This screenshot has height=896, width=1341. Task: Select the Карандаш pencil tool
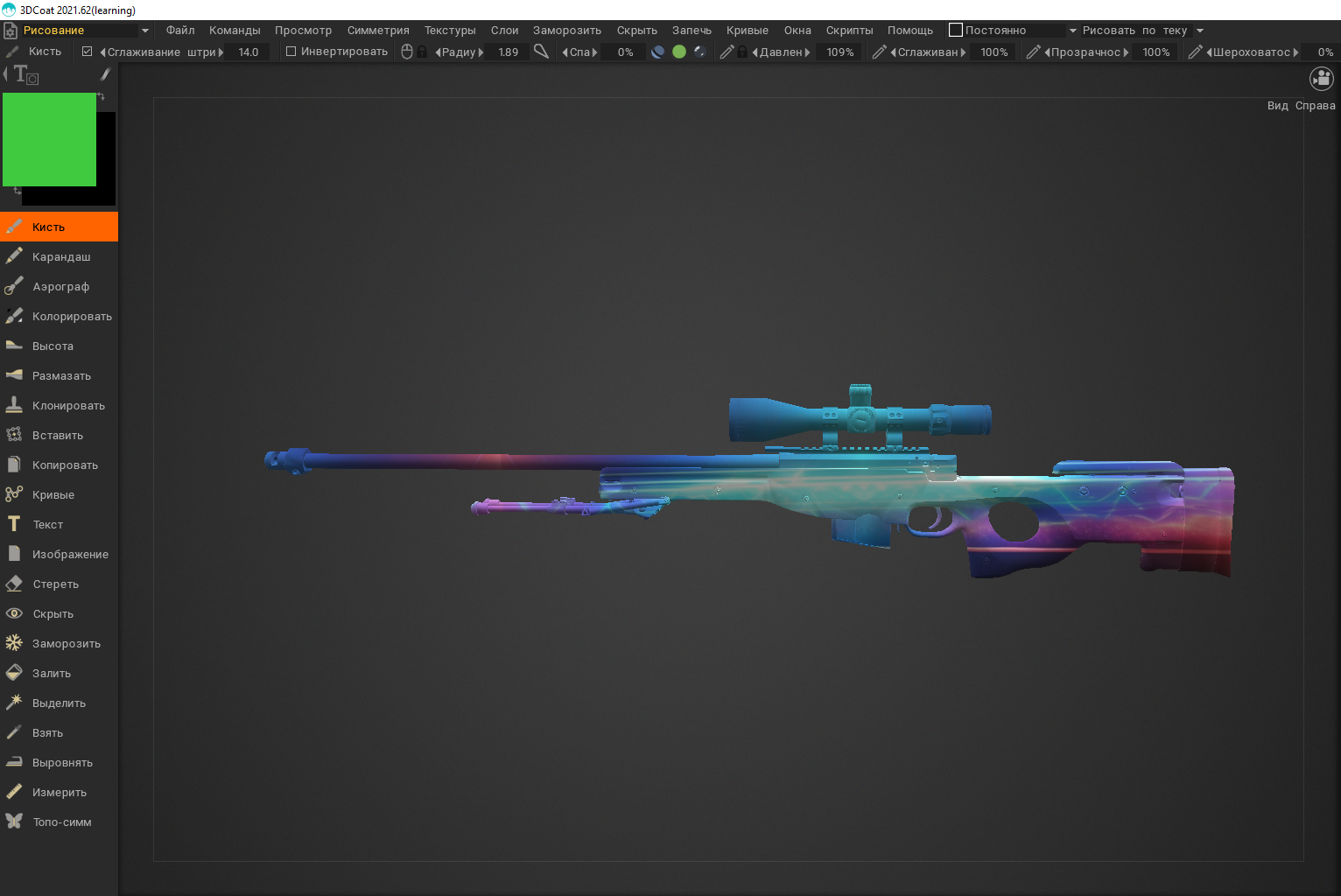pyautogui.click(x=59, y=256)
